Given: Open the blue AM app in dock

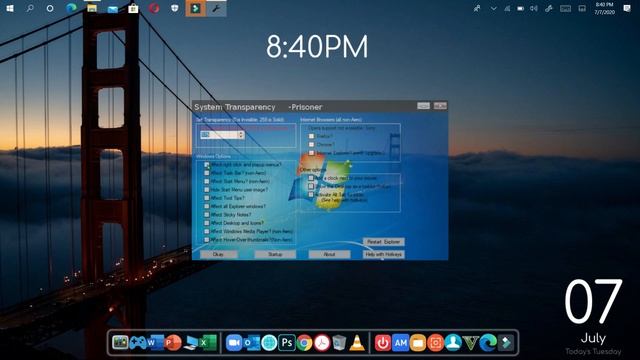Looking at the screenshot, I should coord(400,343).
